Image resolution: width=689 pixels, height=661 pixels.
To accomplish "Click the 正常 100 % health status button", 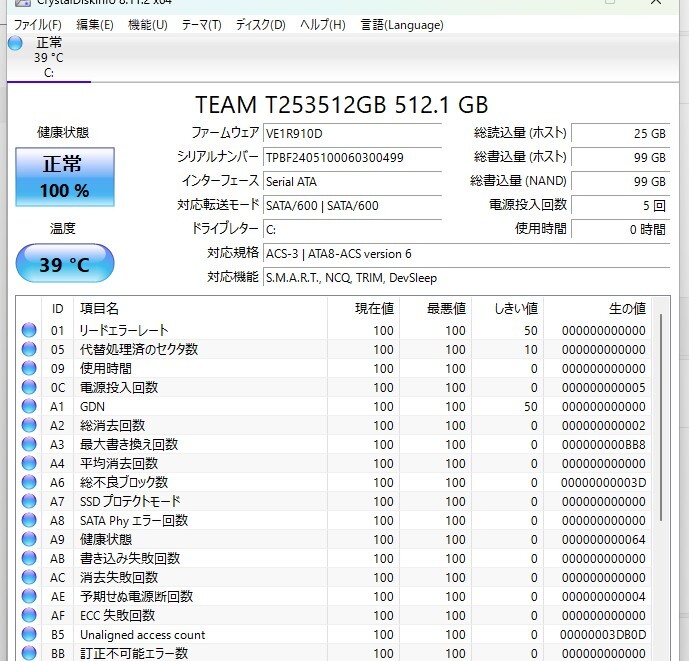I will click(65, 177).
